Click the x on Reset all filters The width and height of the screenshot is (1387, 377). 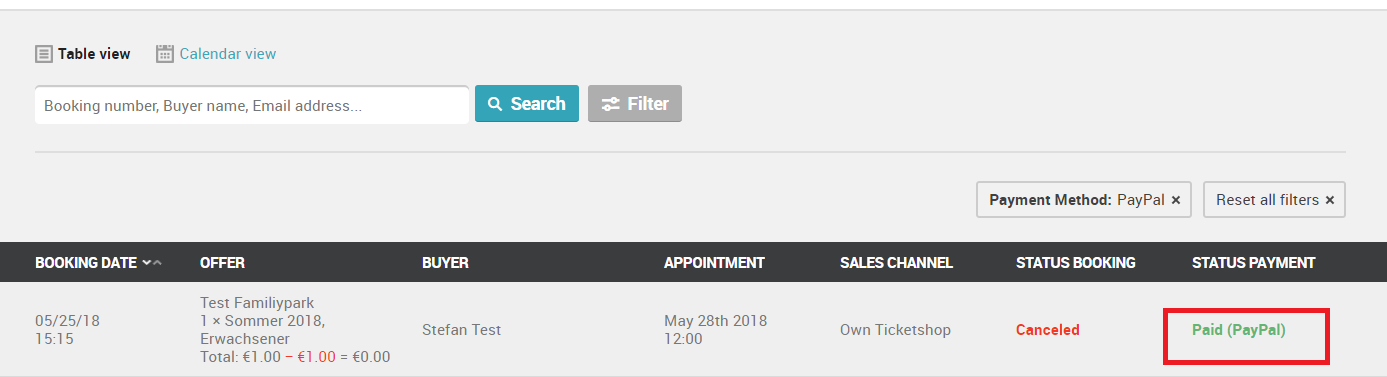click(x=1330, y=200)
